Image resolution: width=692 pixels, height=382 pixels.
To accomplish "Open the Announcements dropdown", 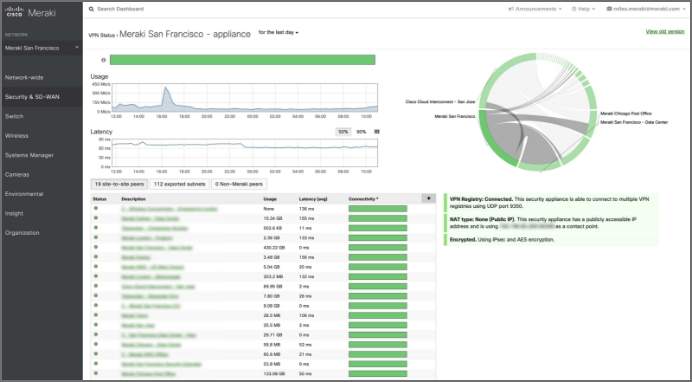I will click(x=535, y=9).
